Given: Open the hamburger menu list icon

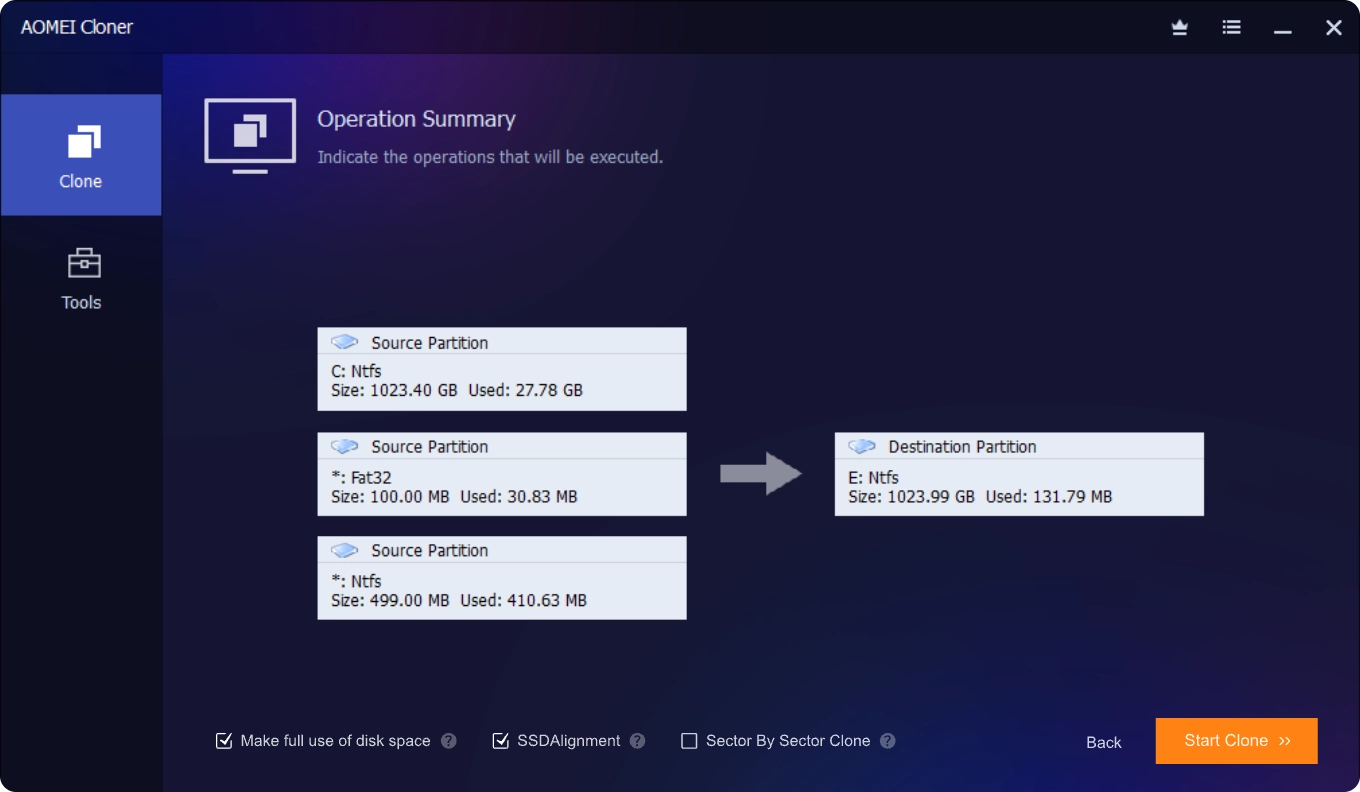Looking at the screenshot, I should pos(1231,28).
